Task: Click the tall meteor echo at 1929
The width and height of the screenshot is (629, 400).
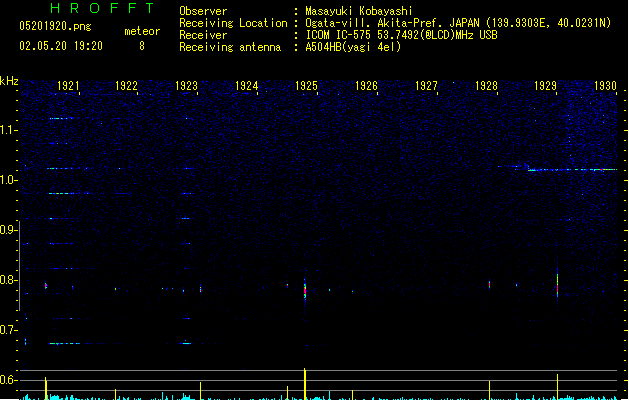Action: pos(557,284)
